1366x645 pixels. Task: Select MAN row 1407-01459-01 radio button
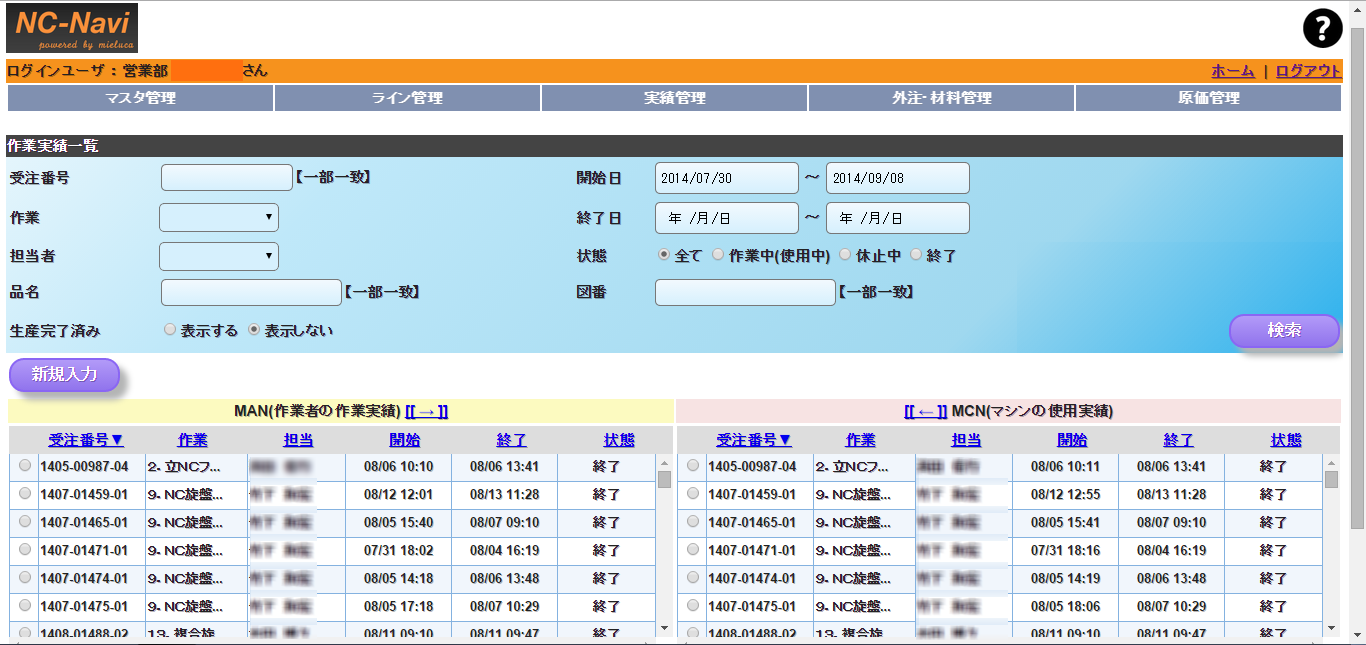click(x=25, y=493)
